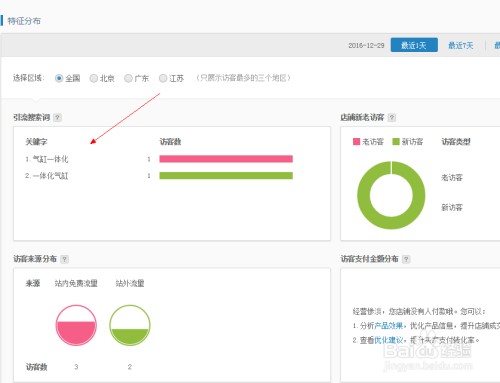The width and height of the screenshot is (500, 383).
Task: Click the green 站外流量 circle gauge
Action: point(130,325)
